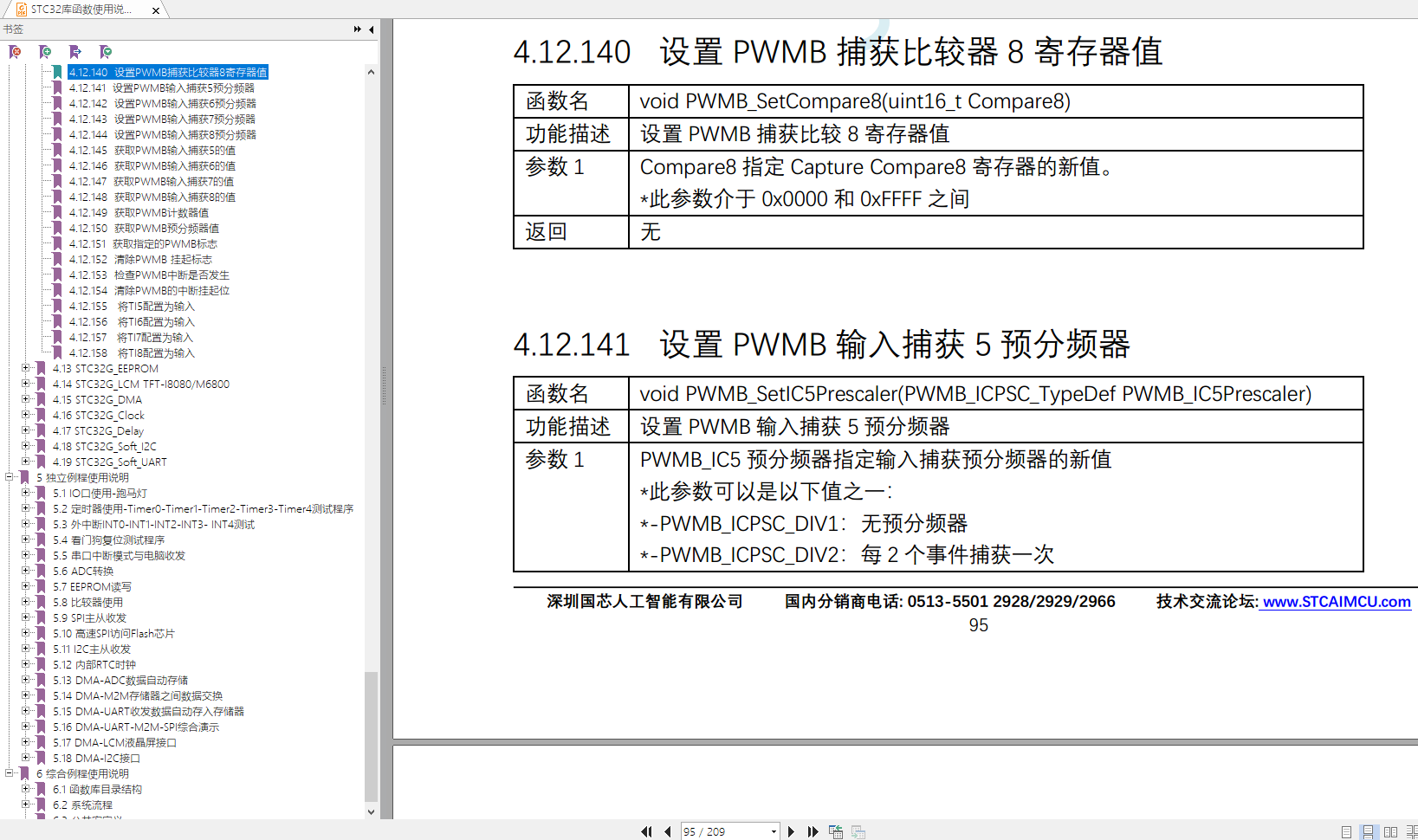Click the bookmark icon beside 4.13 STC32G_EEPROM
This screenshot has height=840, width=1418.
click(41, 368)
